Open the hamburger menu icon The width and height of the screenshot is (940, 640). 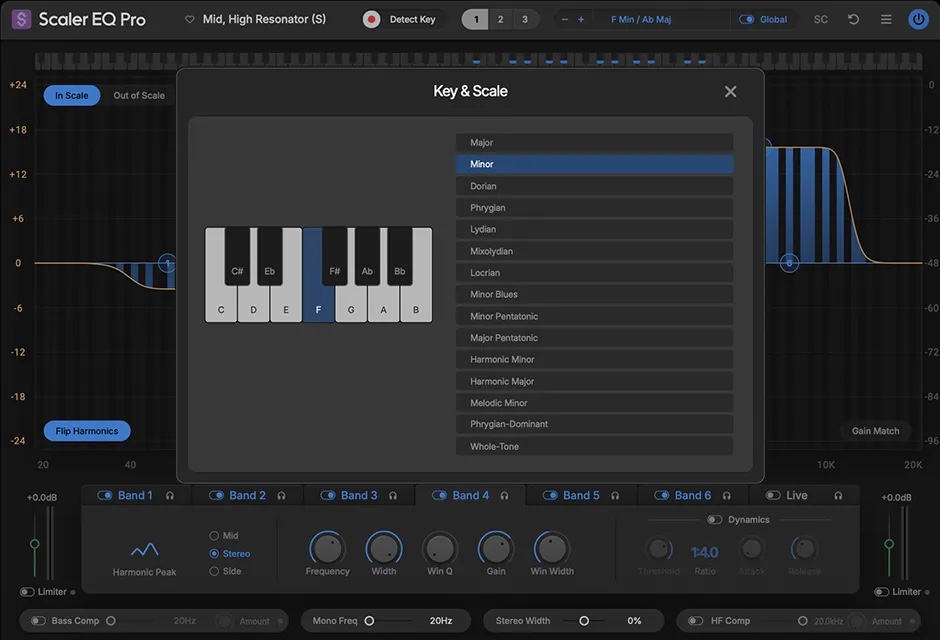pyautogui.click(x=885, y=19)
